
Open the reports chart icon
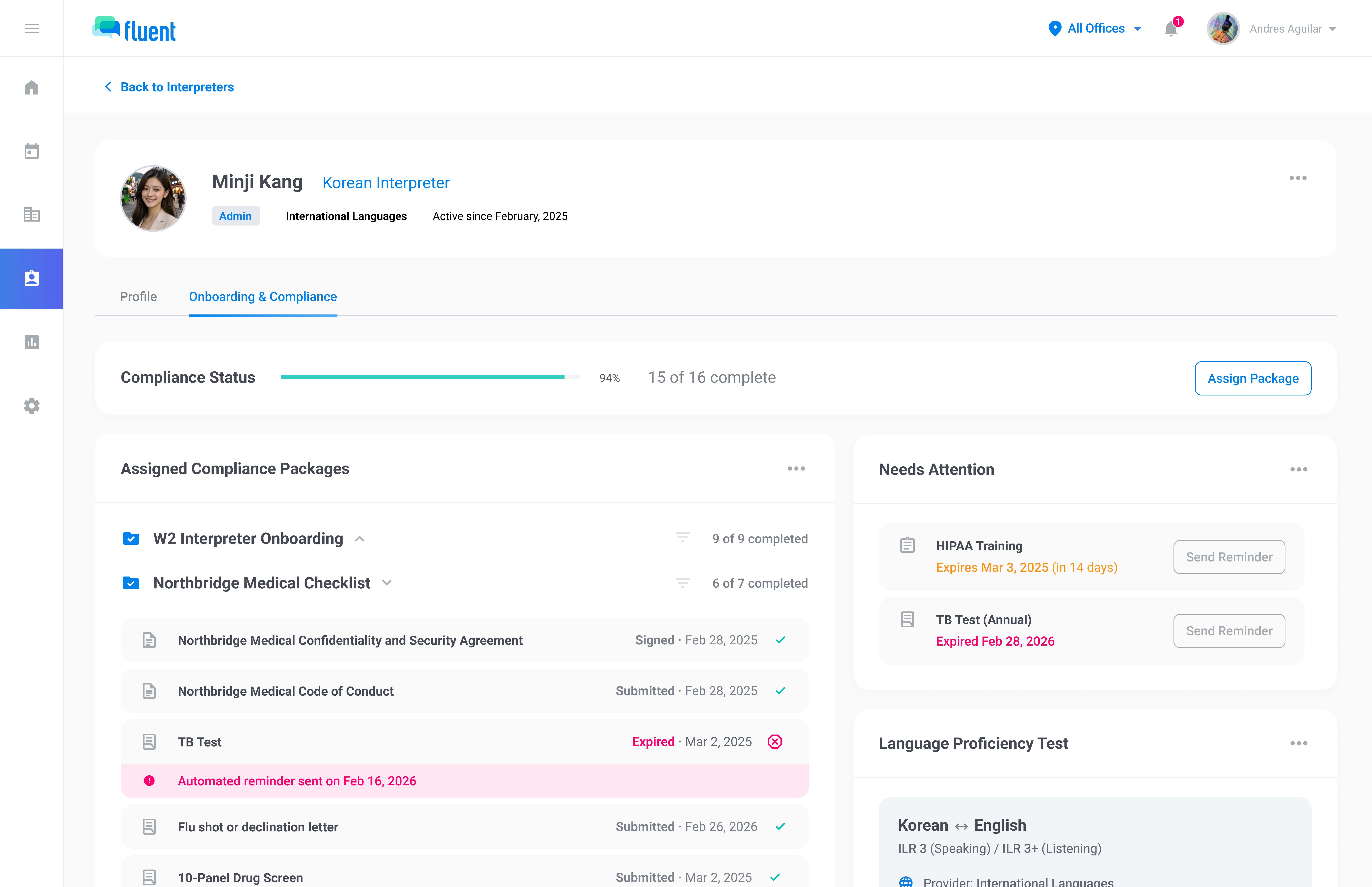[32, 342]
